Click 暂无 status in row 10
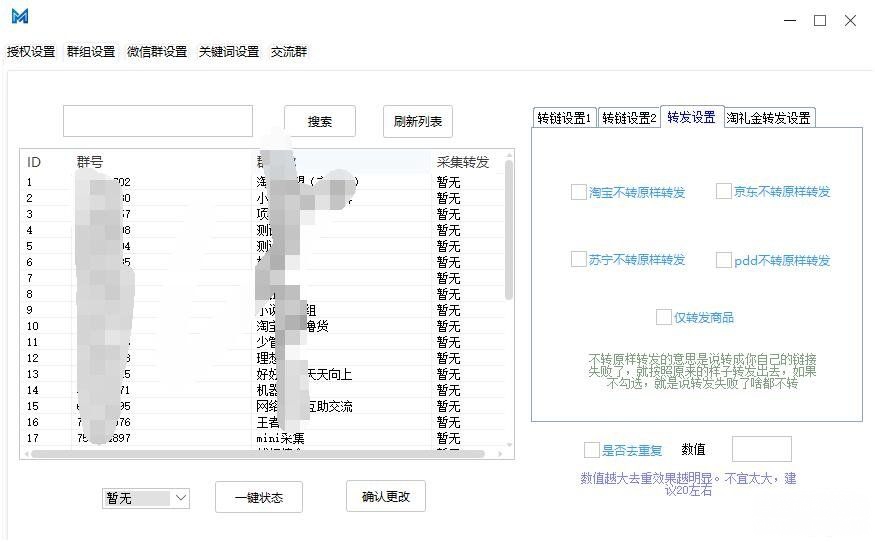 click(448, 326)
